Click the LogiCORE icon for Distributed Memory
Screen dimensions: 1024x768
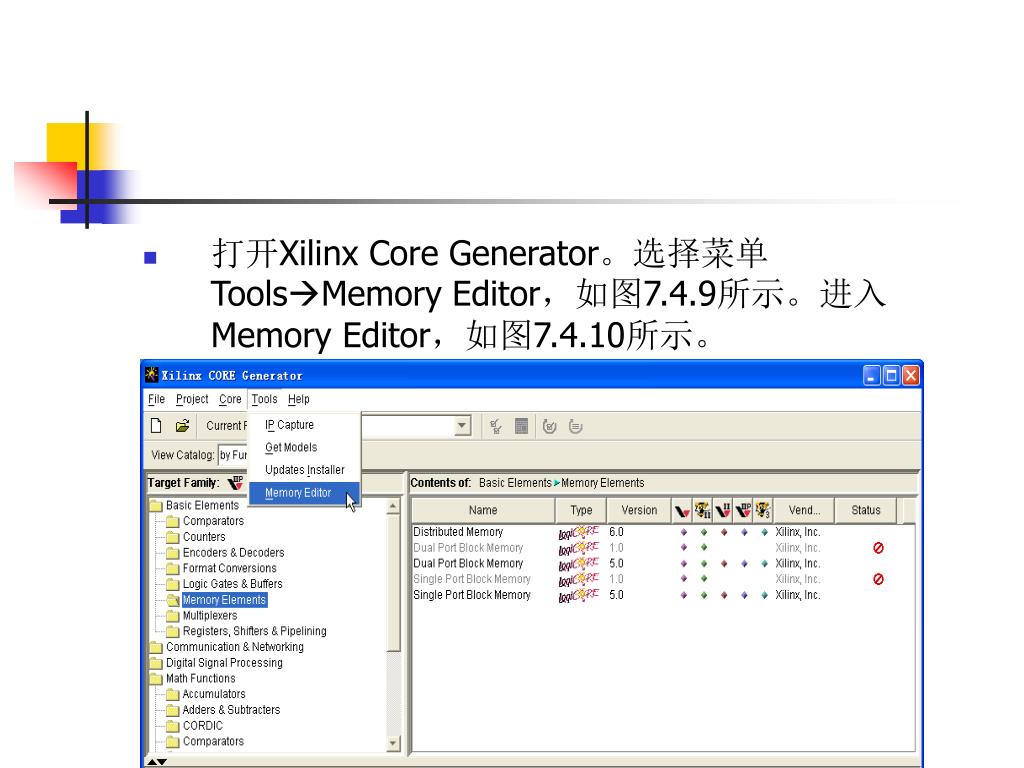pos(579,532)
